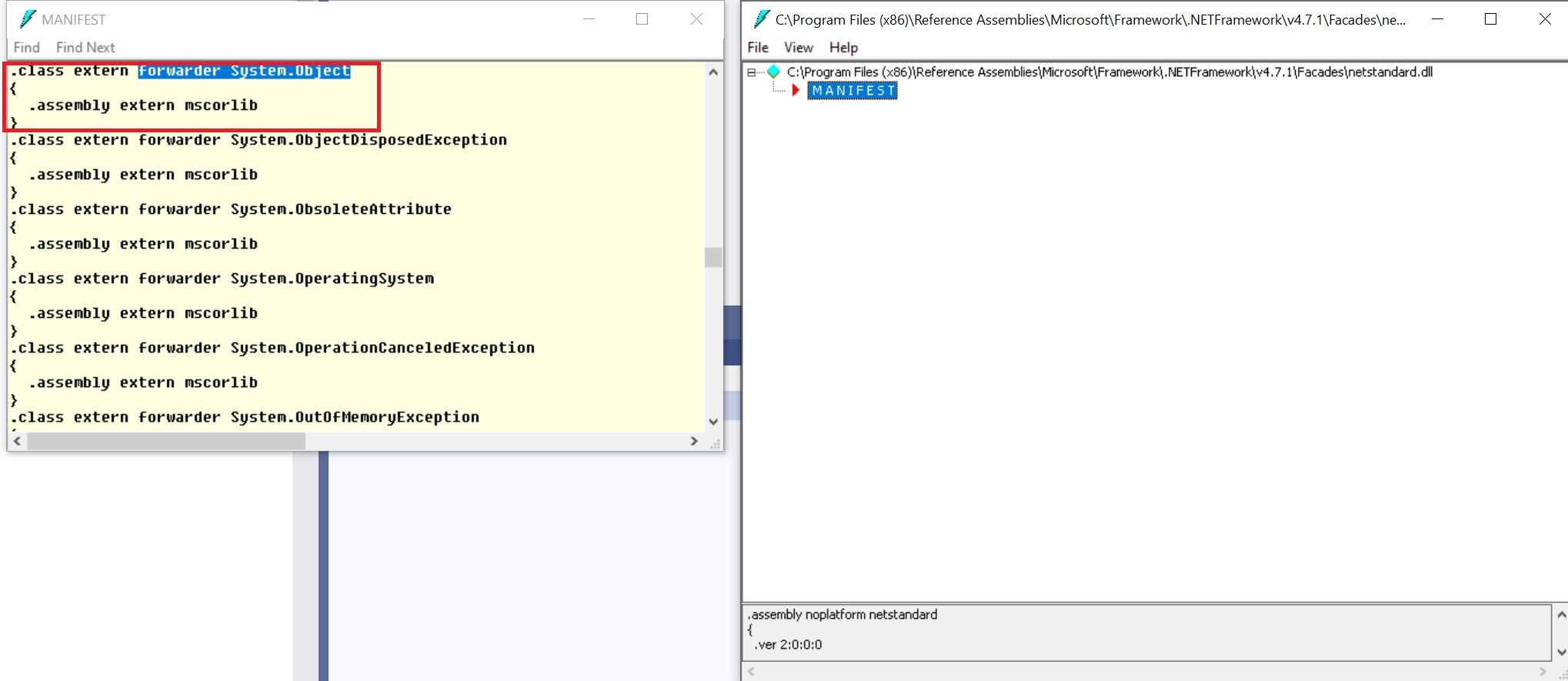Image resolution: width=1568 pixels, height=681 pixels.
Task: Click the cyan diamond assembly icon in tree
Action: tap(774, 72)
